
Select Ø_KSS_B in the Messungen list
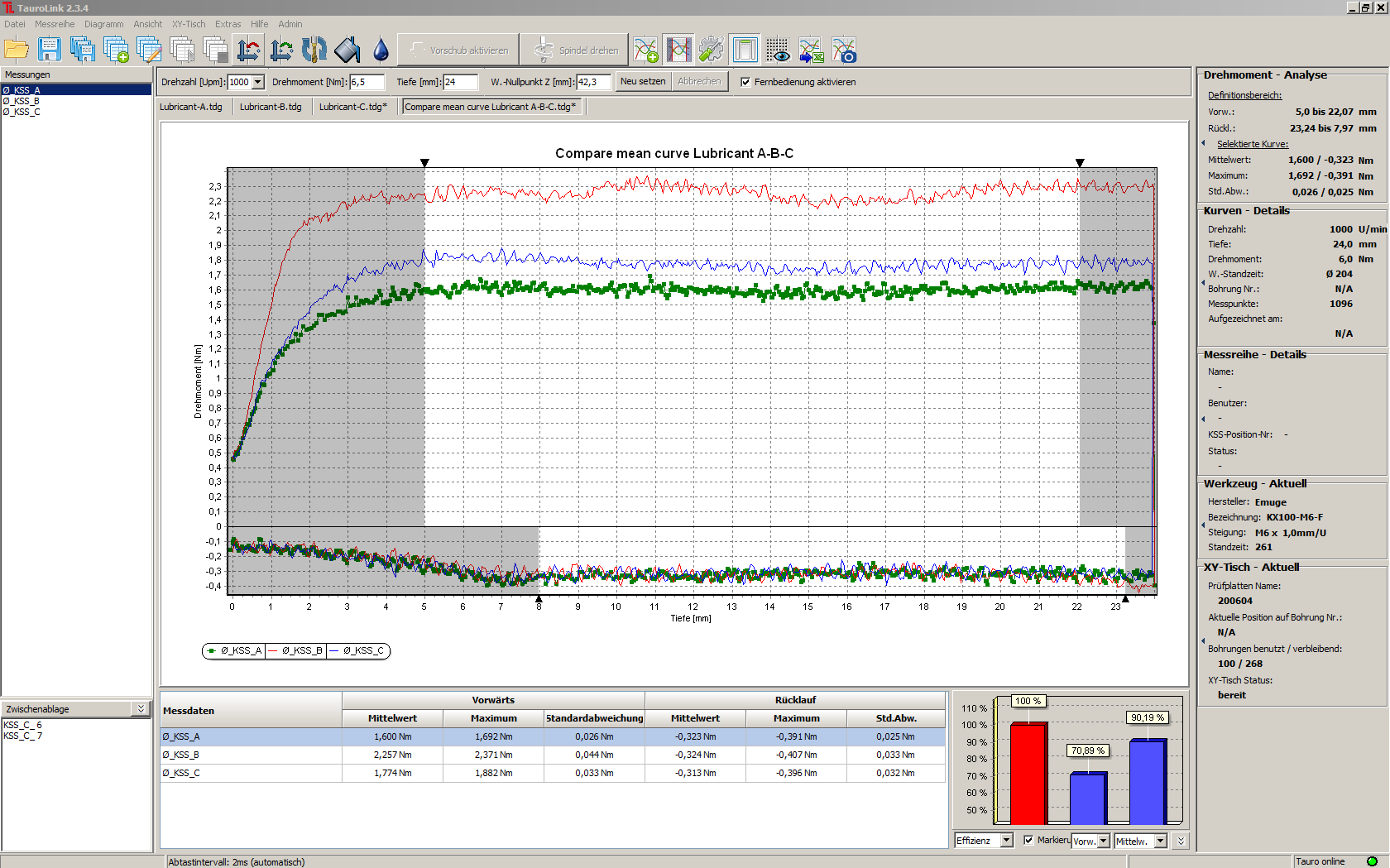tap(76, 101)
